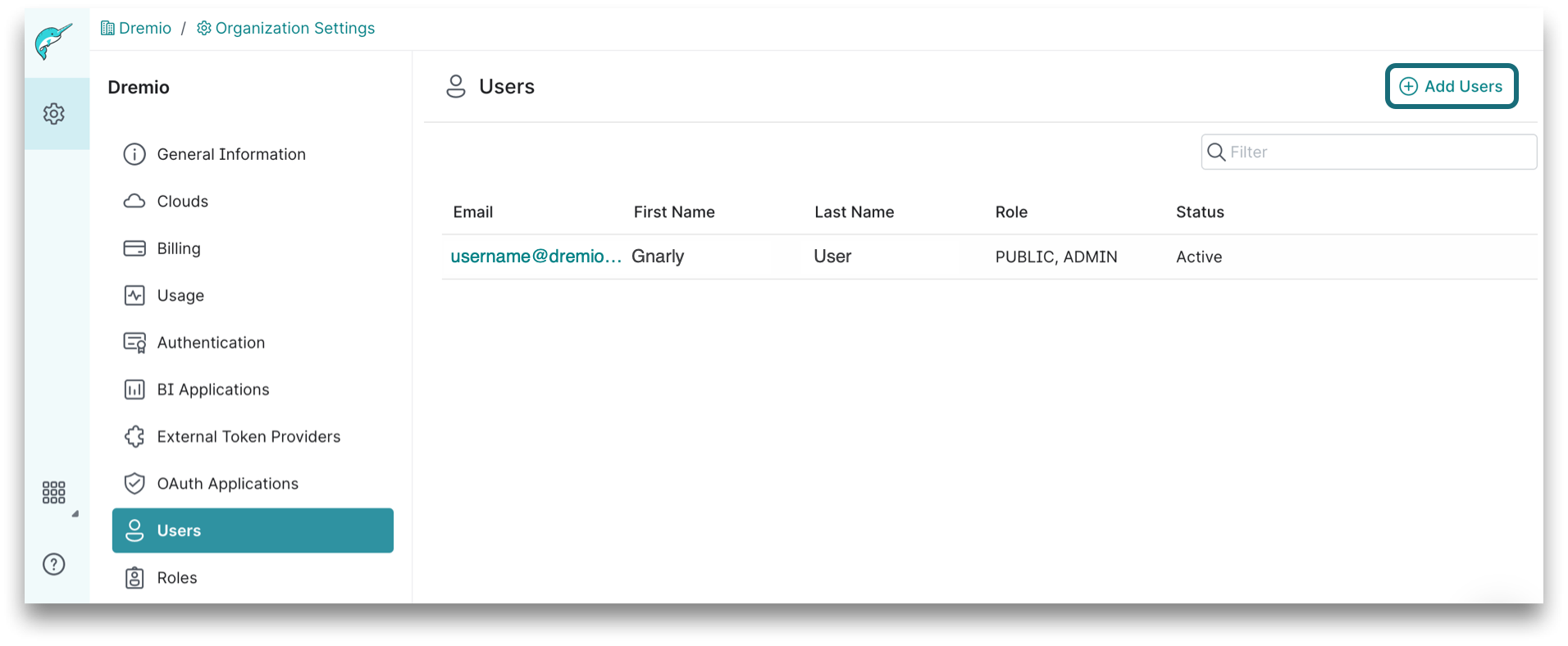The image size is (1568, 646).
Task: Click the Last Name column header
Action: 854,212
